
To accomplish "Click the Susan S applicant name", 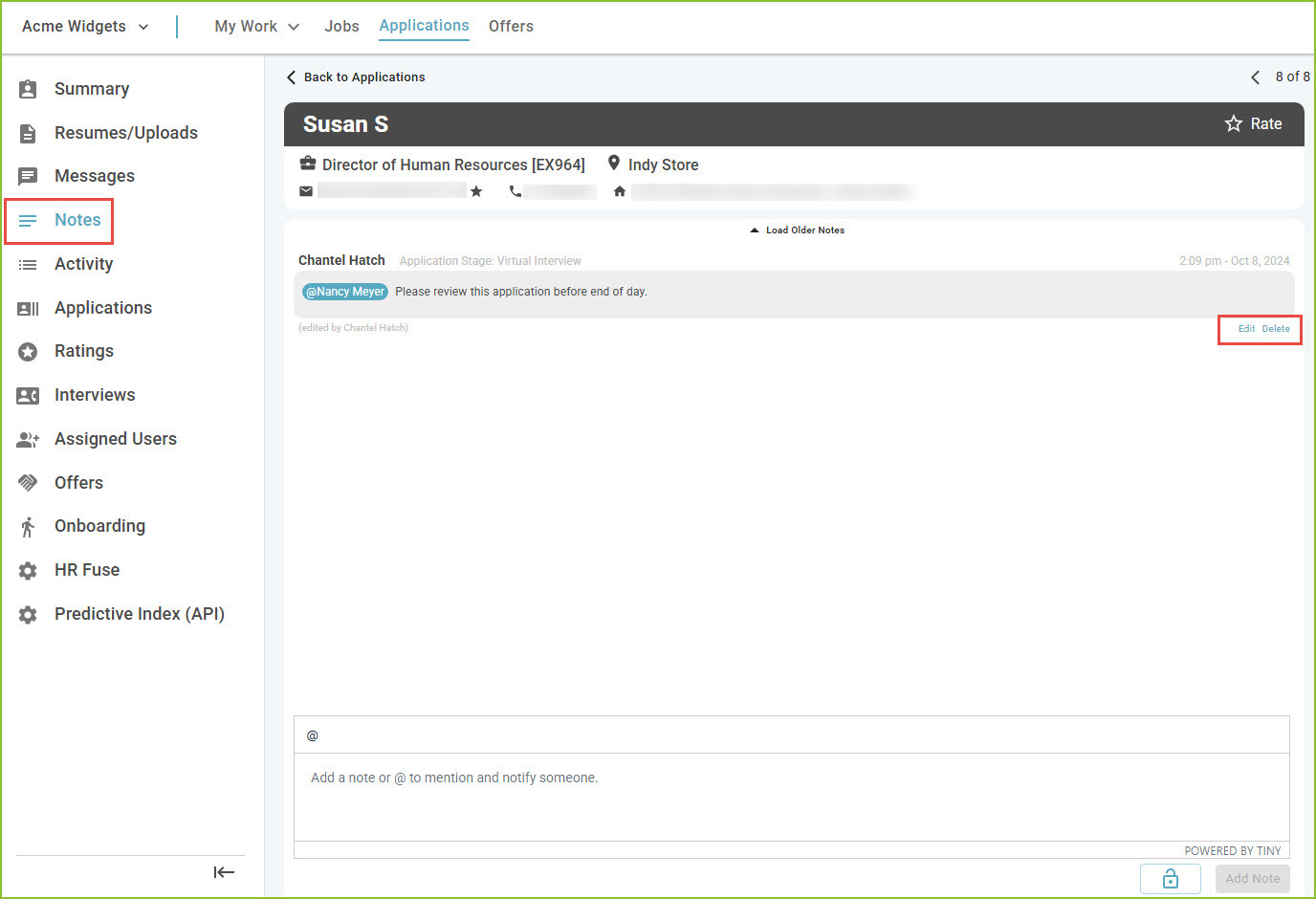I will 345,124.
